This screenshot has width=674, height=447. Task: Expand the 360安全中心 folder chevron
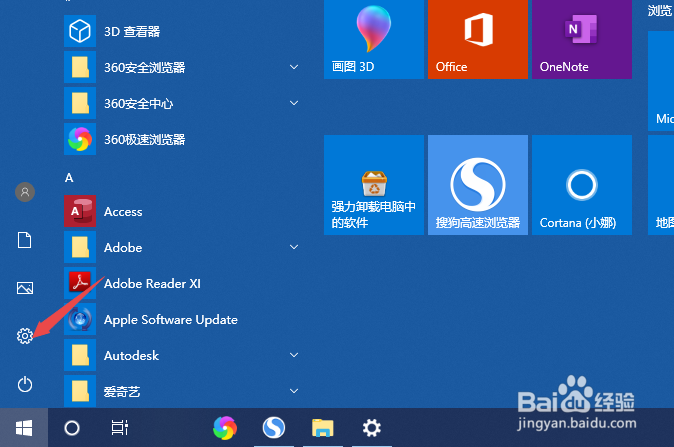[294, 103]
